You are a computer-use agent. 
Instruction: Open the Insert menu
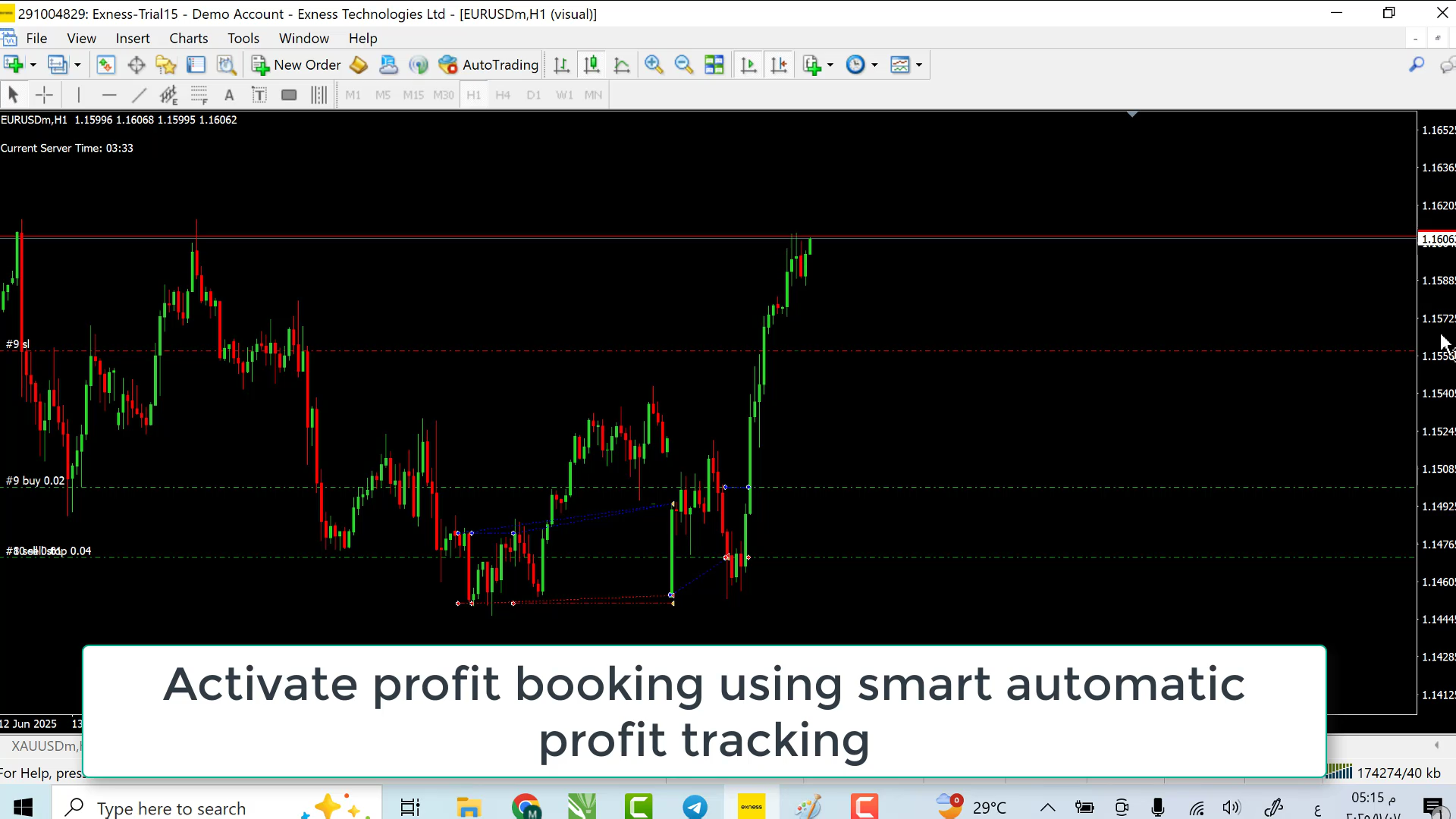point(133,39)
